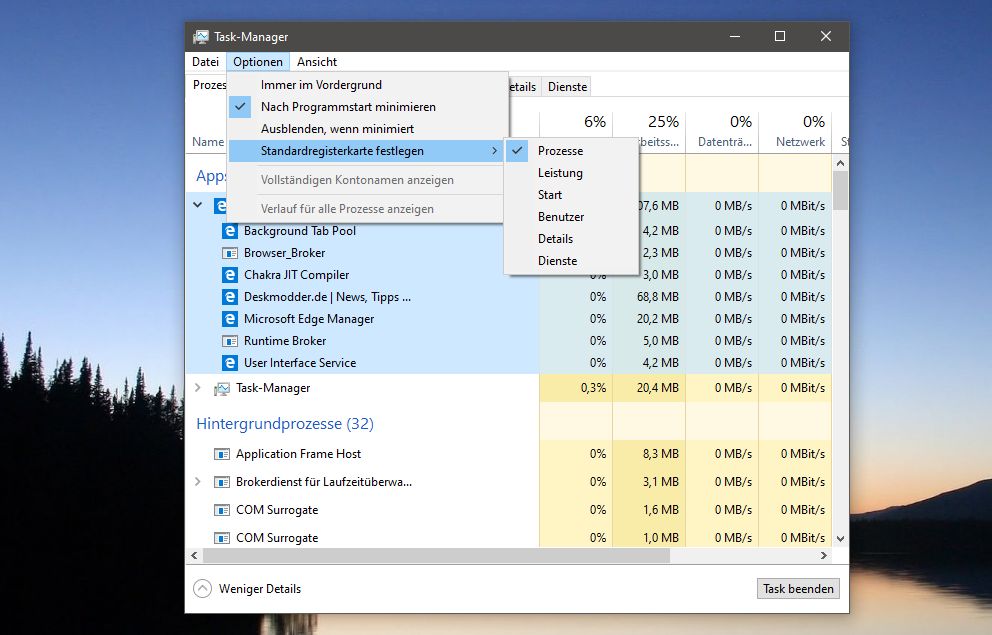The height and width of the screenshot is (635, 992).
Task: Click the Microsoft Edge Manager icon
Action: point(230,319)
